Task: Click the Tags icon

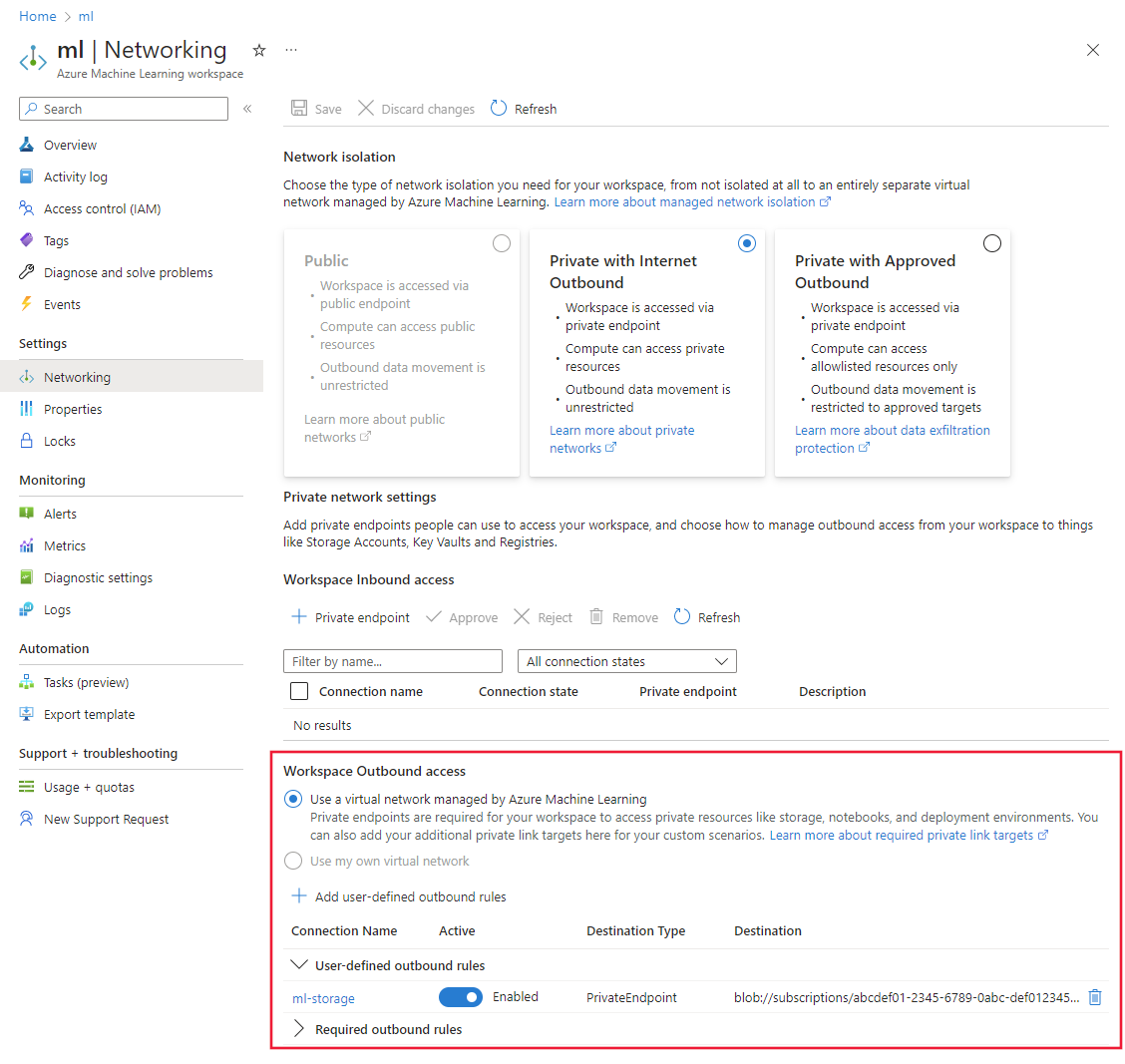Action: [27, 240]
